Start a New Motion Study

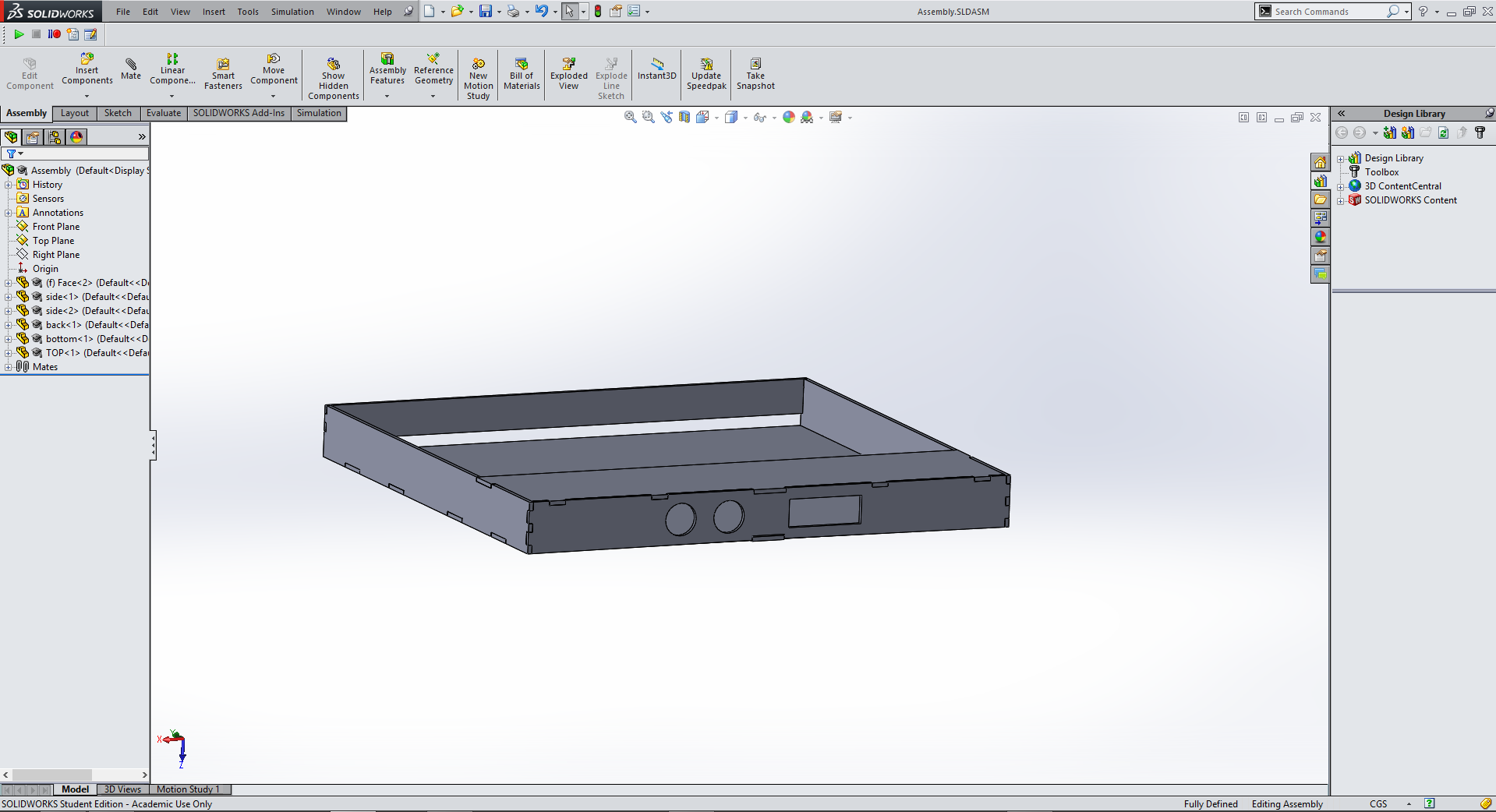pyautogui.click(x=479, y=78)
